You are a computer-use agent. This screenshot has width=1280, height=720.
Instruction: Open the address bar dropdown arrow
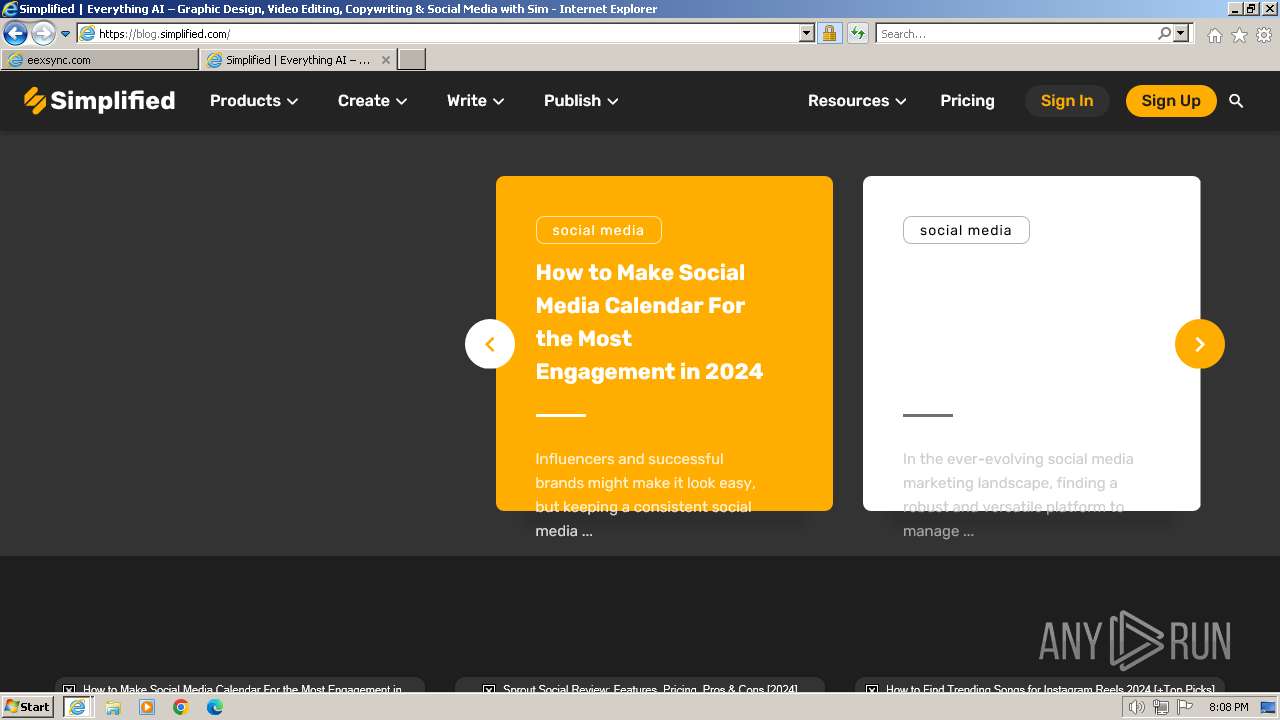[807, 33]
